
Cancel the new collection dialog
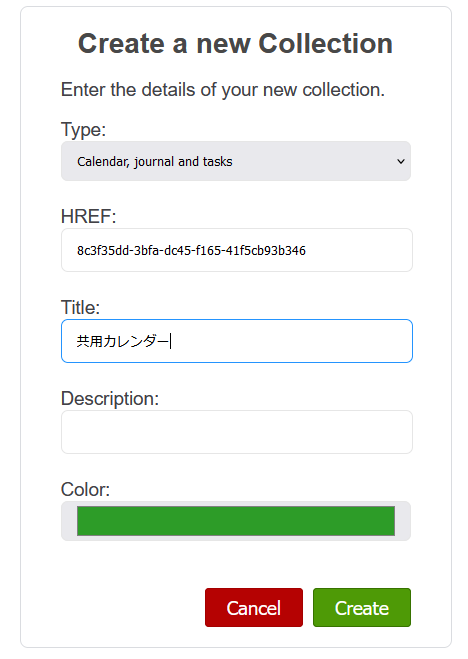tap(254, 607)
